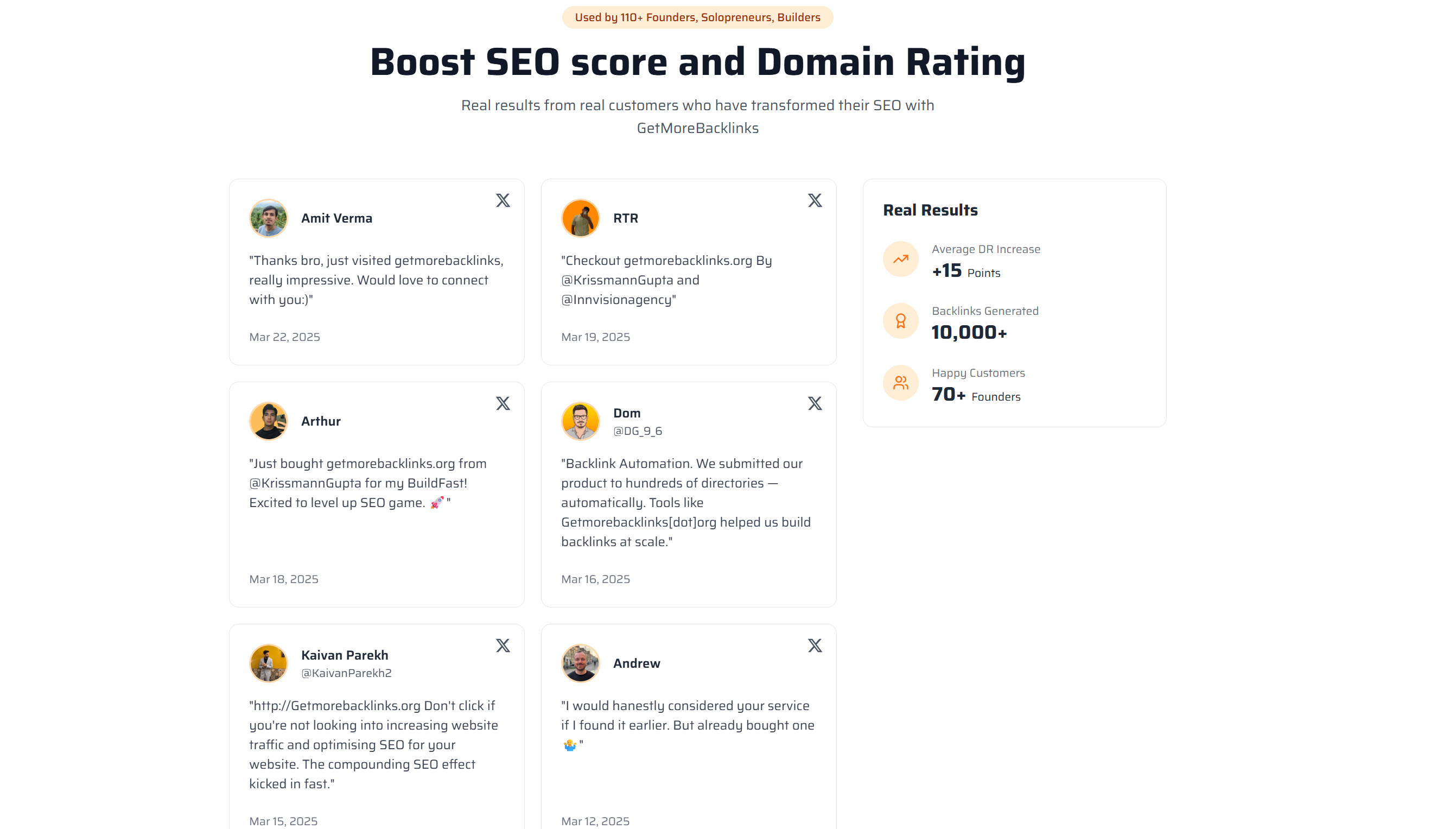
Task: Click Dom's profile avatar
Action: click(x=580, y=421)
